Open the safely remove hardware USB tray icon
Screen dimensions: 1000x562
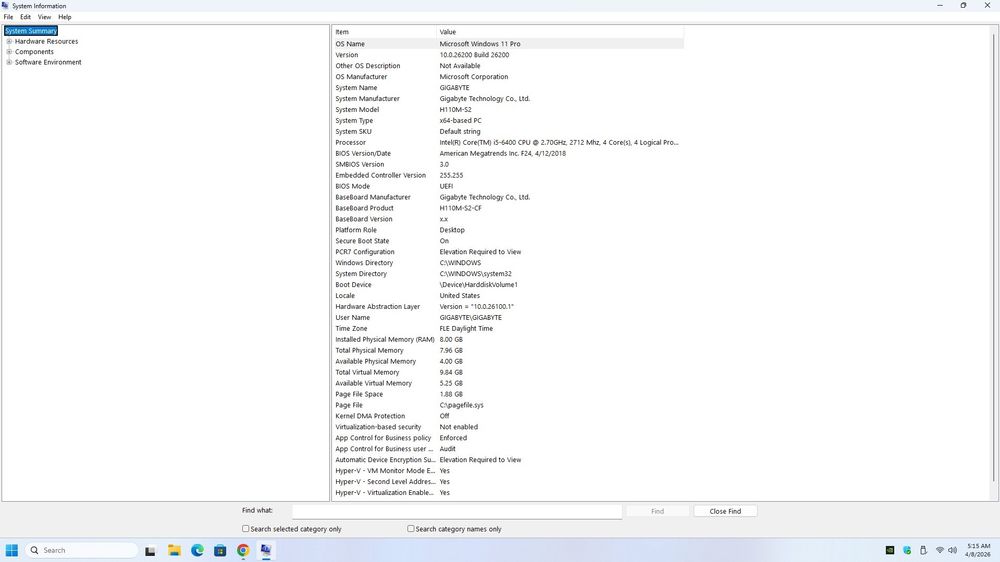tap(923, 550)
